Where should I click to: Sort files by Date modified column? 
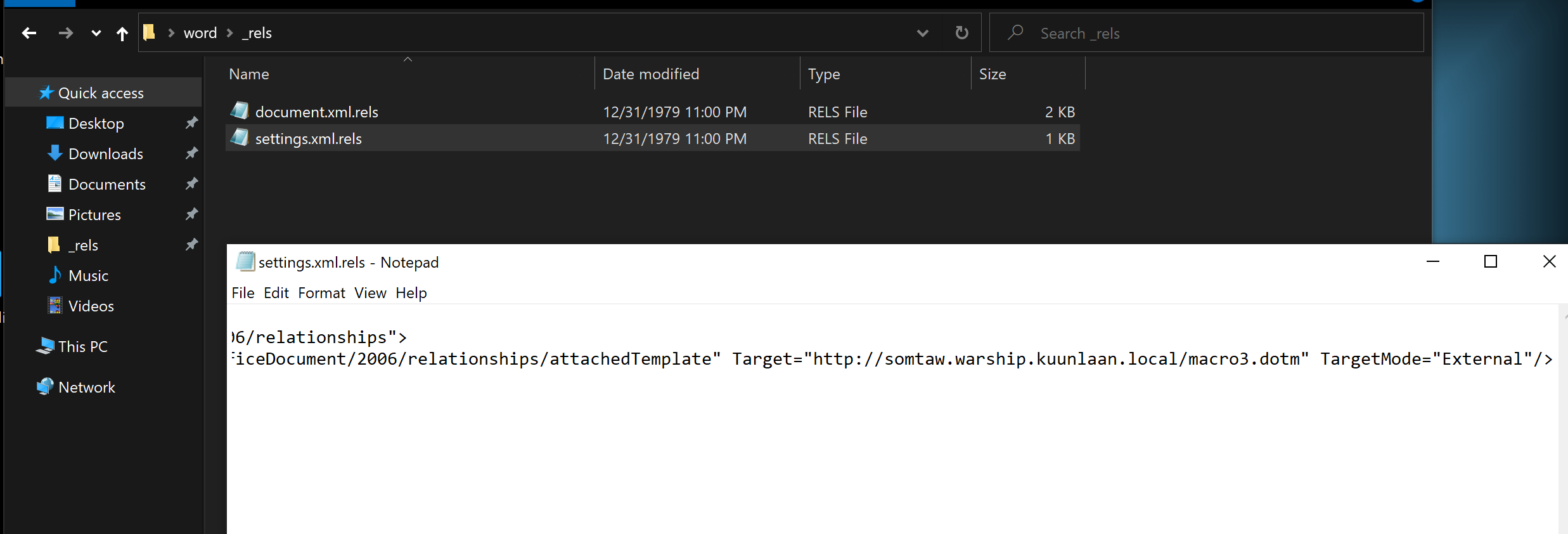(651, 74)
